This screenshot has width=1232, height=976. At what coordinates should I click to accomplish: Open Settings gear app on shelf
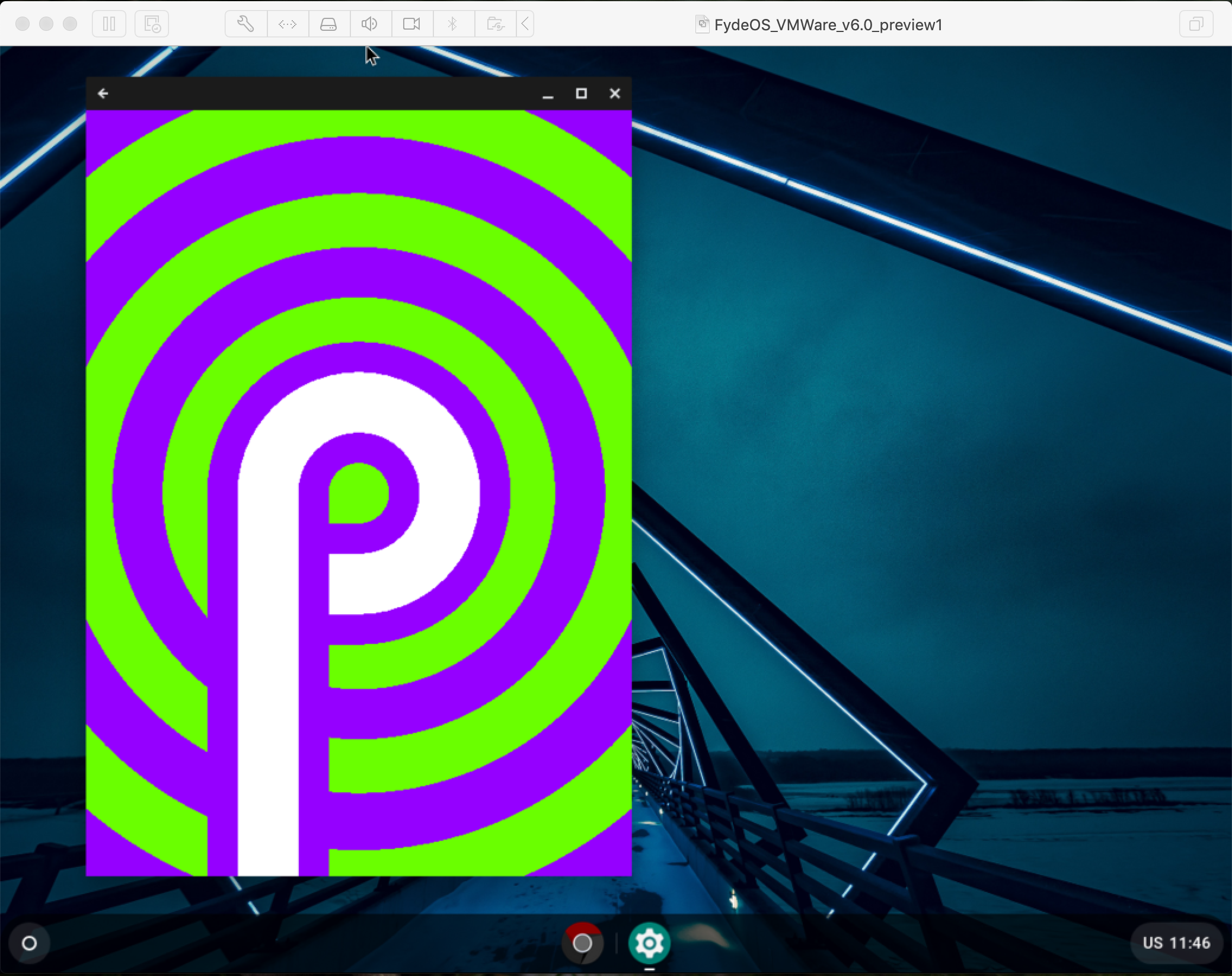click(649, 942)
